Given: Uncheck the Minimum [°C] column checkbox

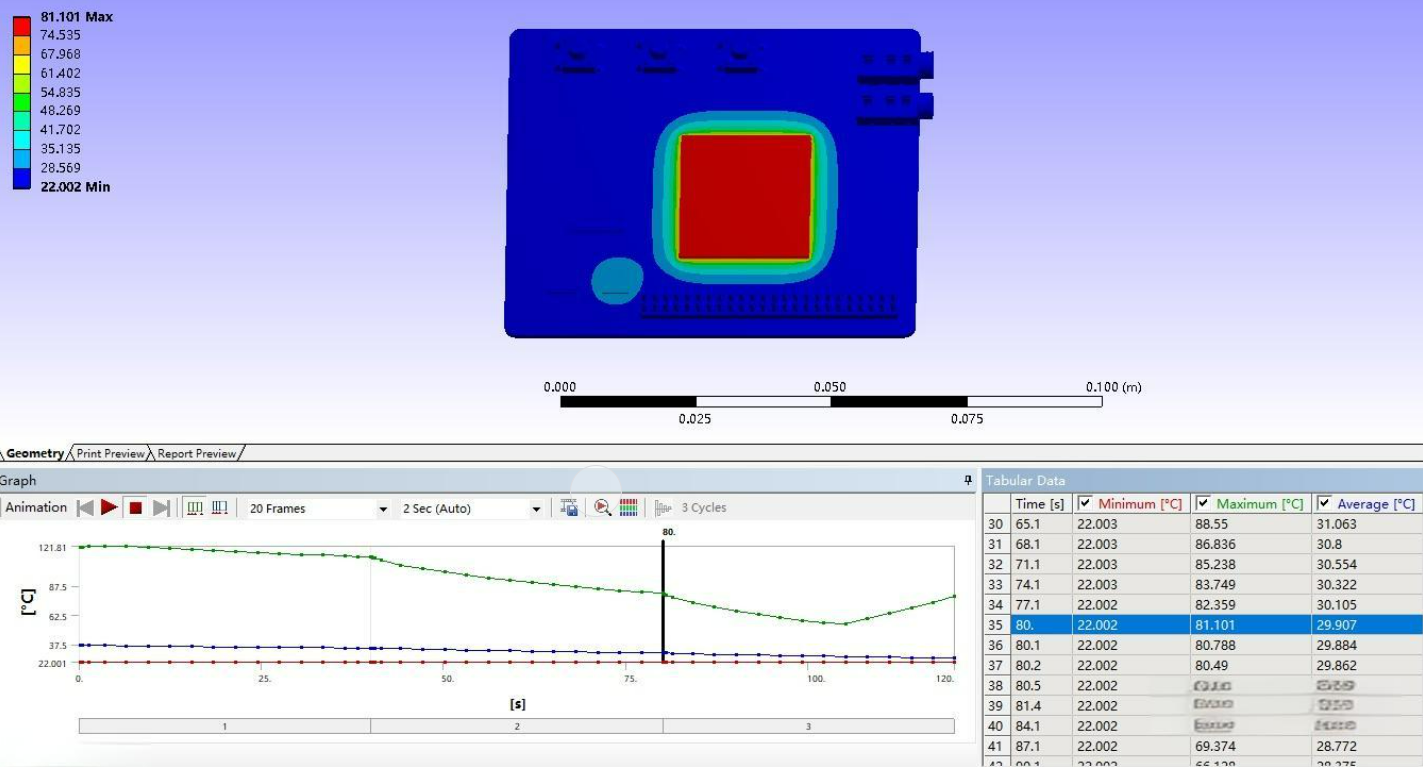Looking at the screenshot, I should [1084, 504].
